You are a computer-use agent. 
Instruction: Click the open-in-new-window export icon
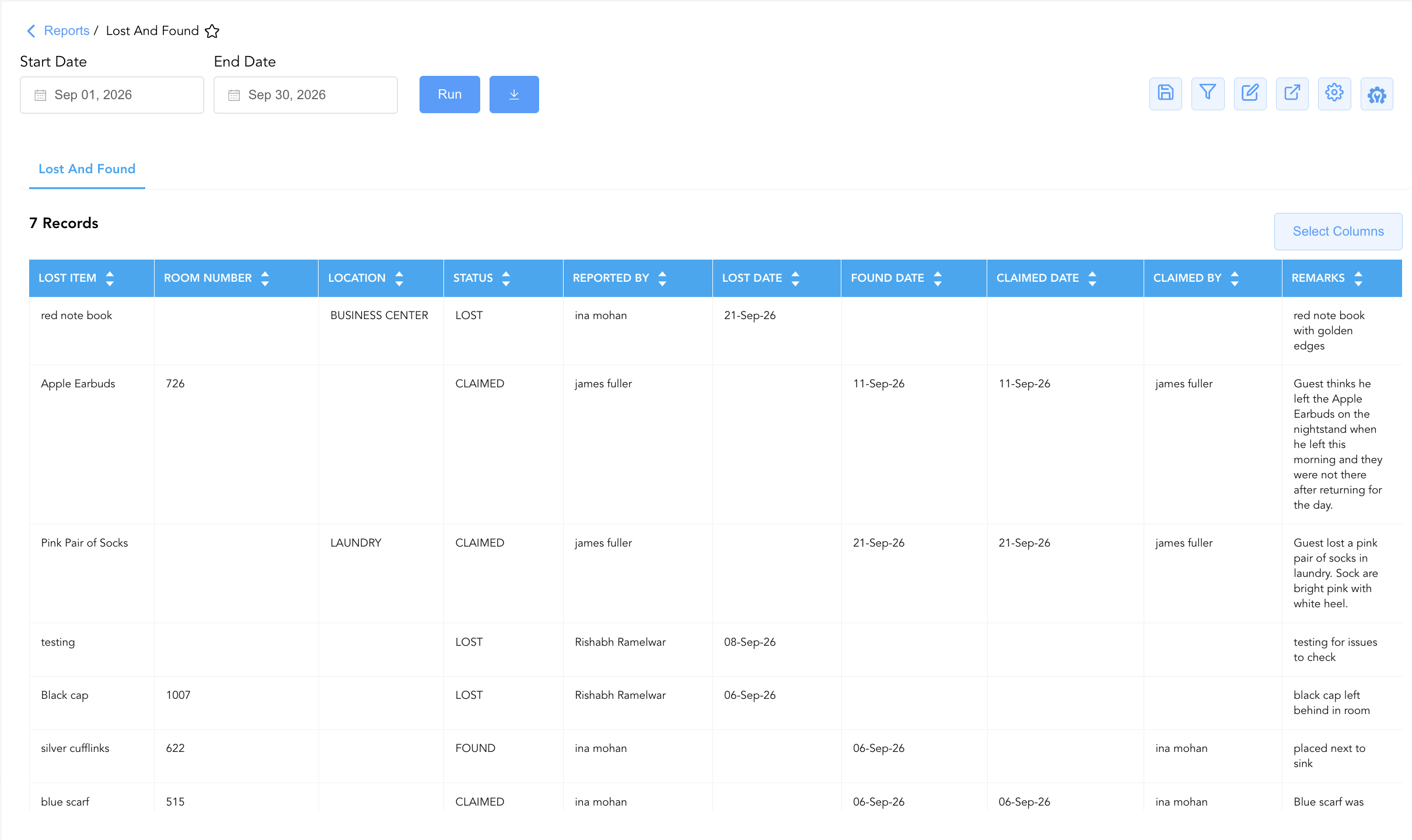click(x=1292, y=93)
